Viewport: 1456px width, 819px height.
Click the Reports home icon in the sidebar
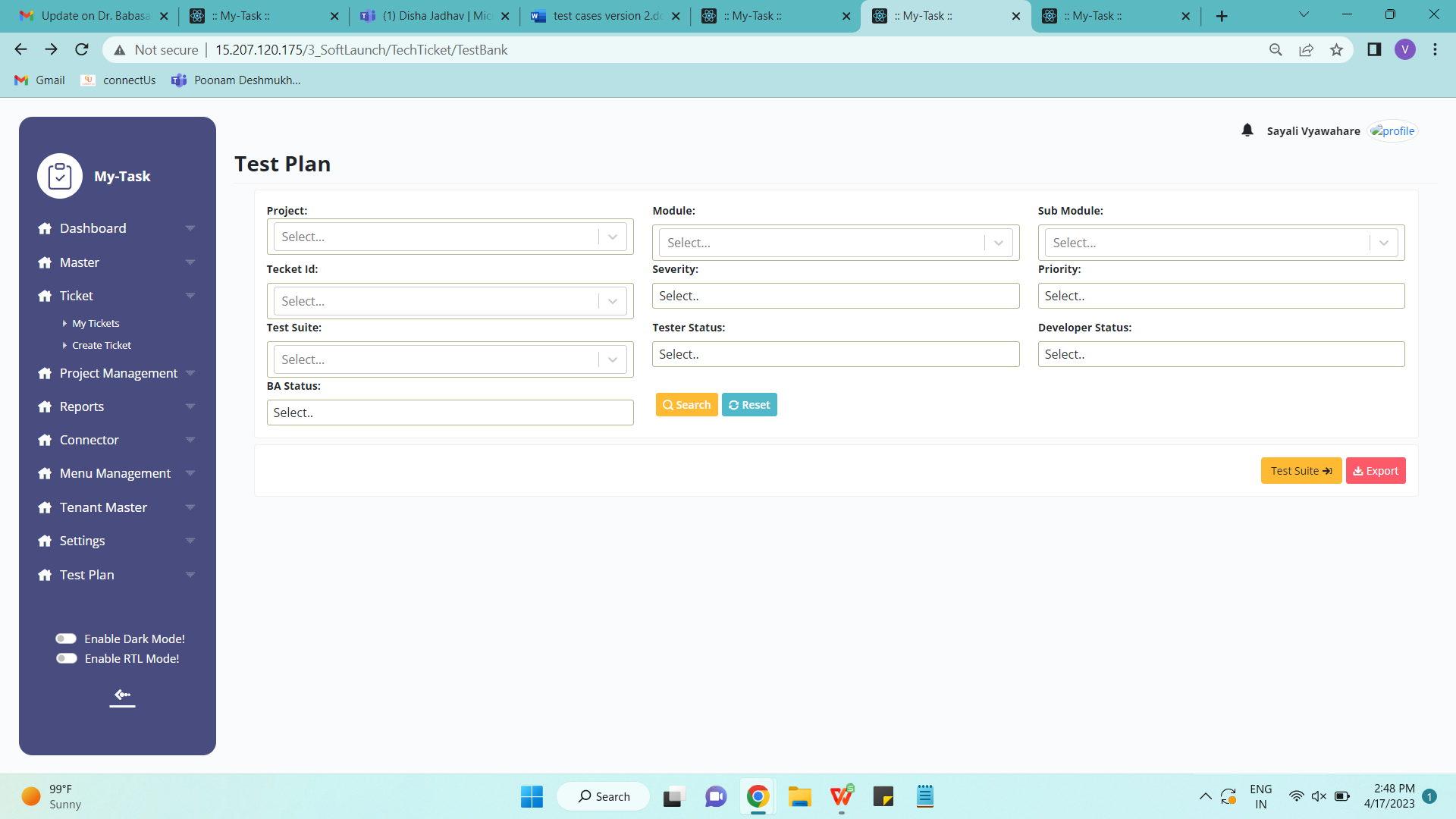[x=45, y=406]
